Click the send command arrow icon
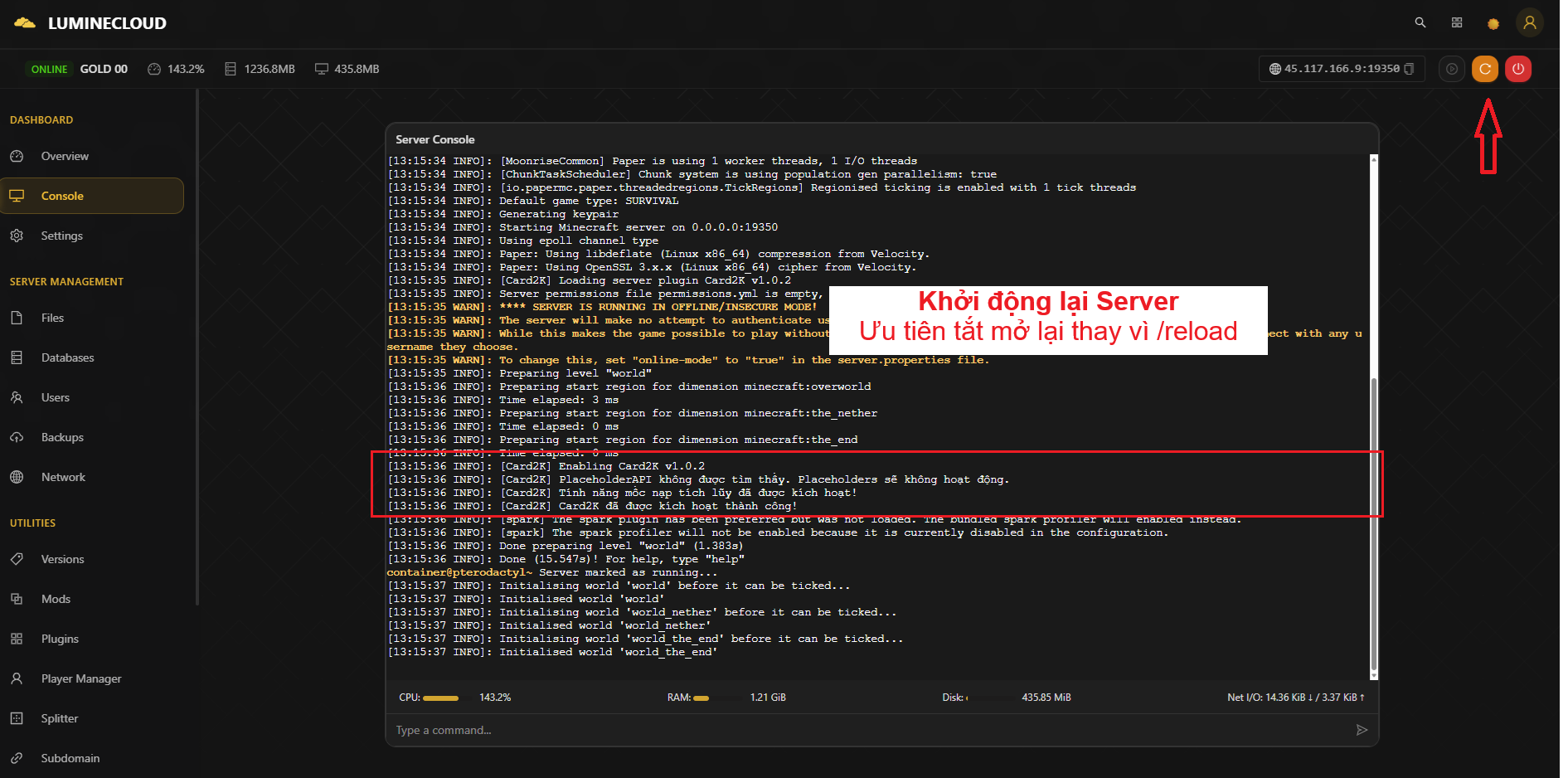1568x778 pixels. click(1361, 730)
